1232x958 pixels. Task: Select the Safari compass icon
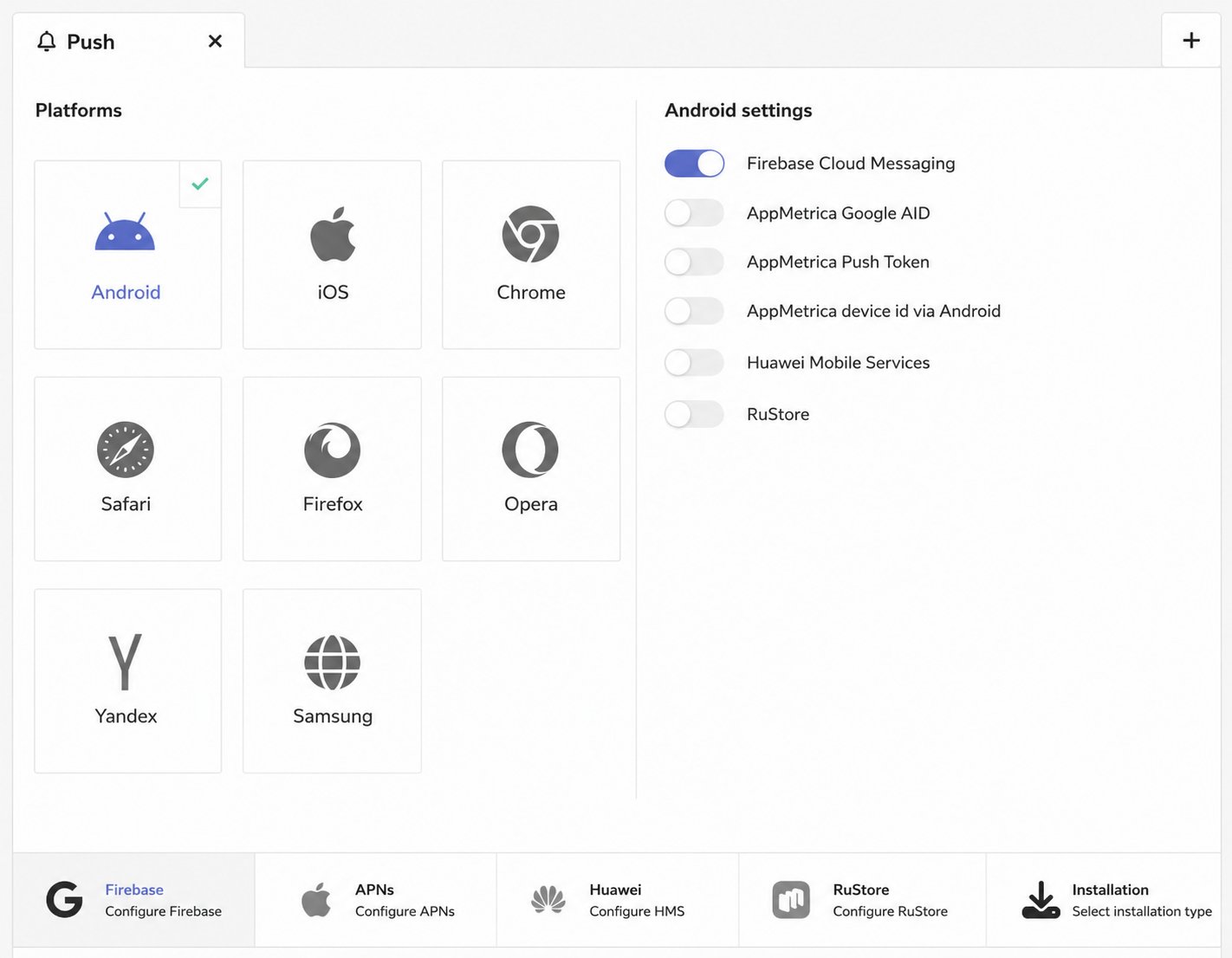click(126, 450)
